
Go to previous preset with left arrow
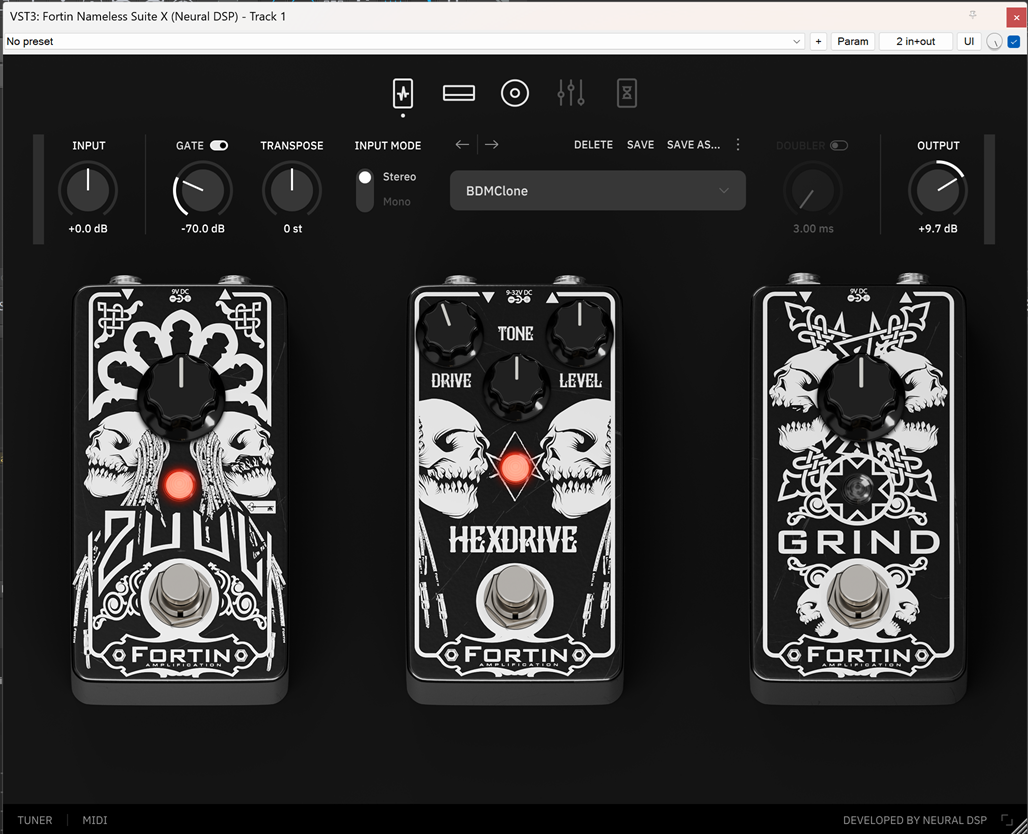coord(462,144)
